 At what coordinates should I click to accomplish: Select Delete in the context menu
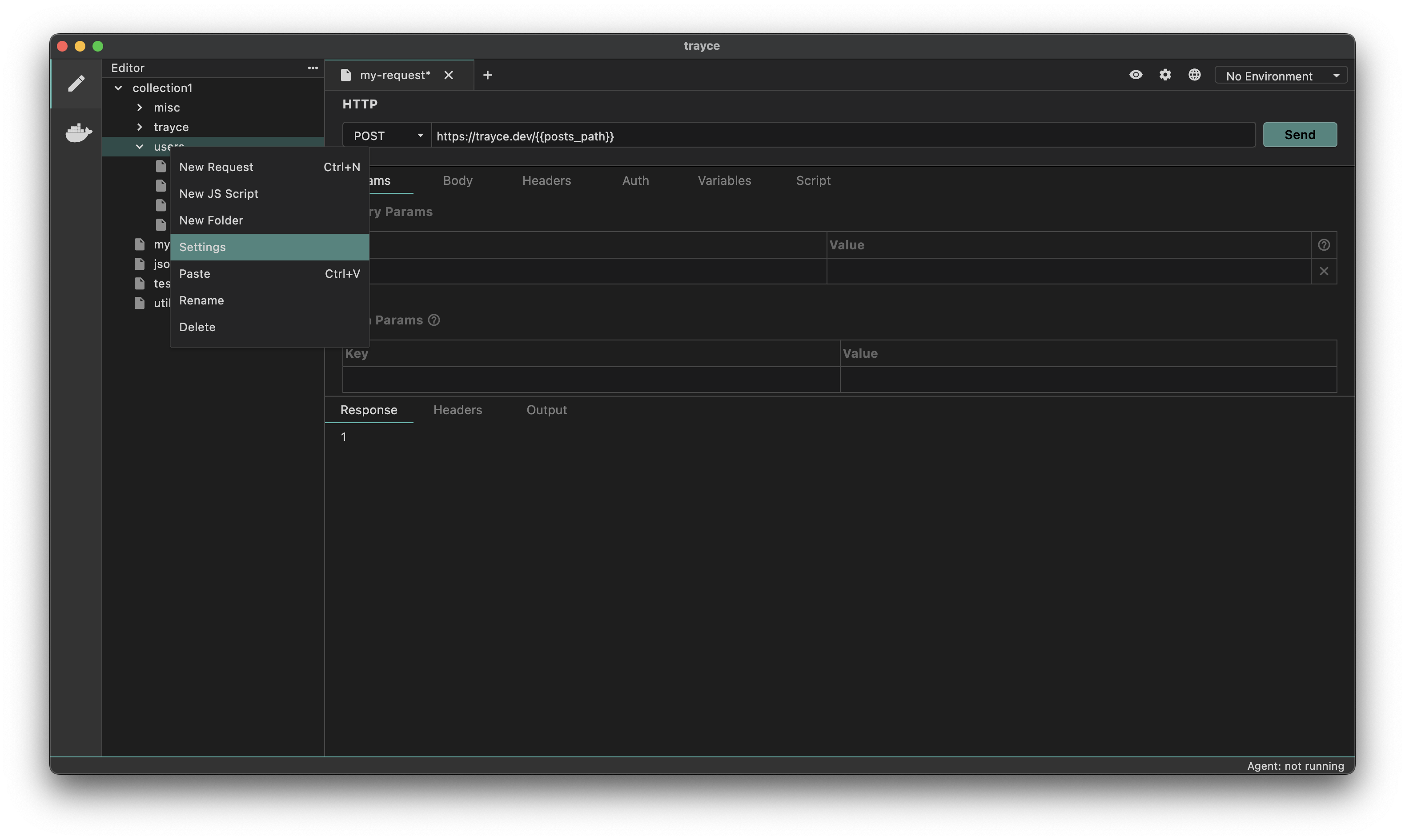click(x=269, y=327)
